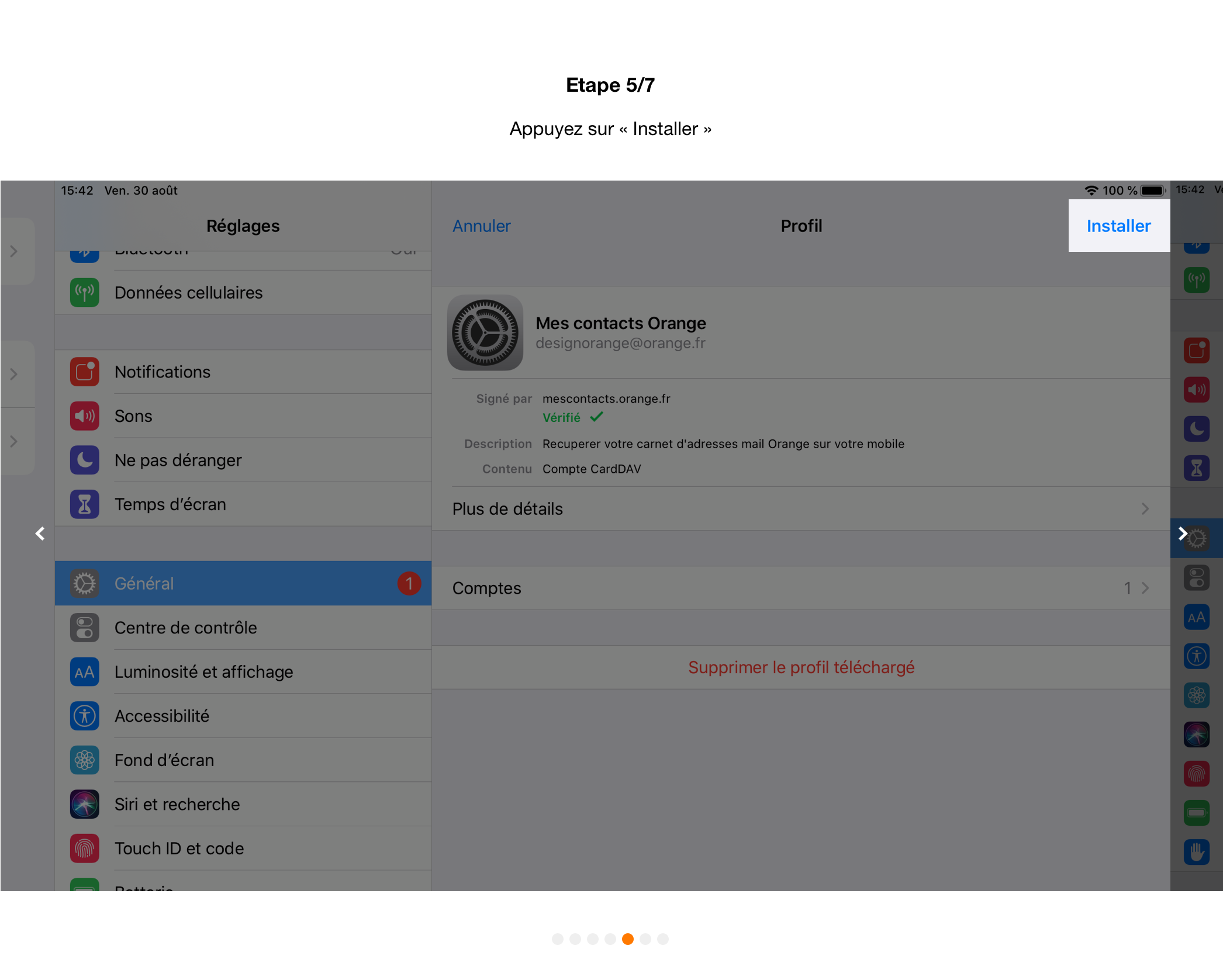The width and height of the screenshot is (1223, 980).
Task: Open Luminosité et affichage AA icon
Action: pos(85,672)
